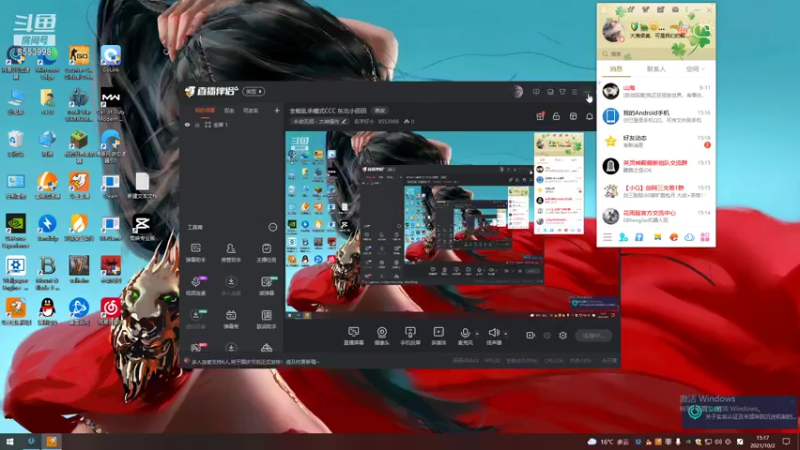Open skin shirt icon in streaming app
The image size is (800, 450).
562,92
